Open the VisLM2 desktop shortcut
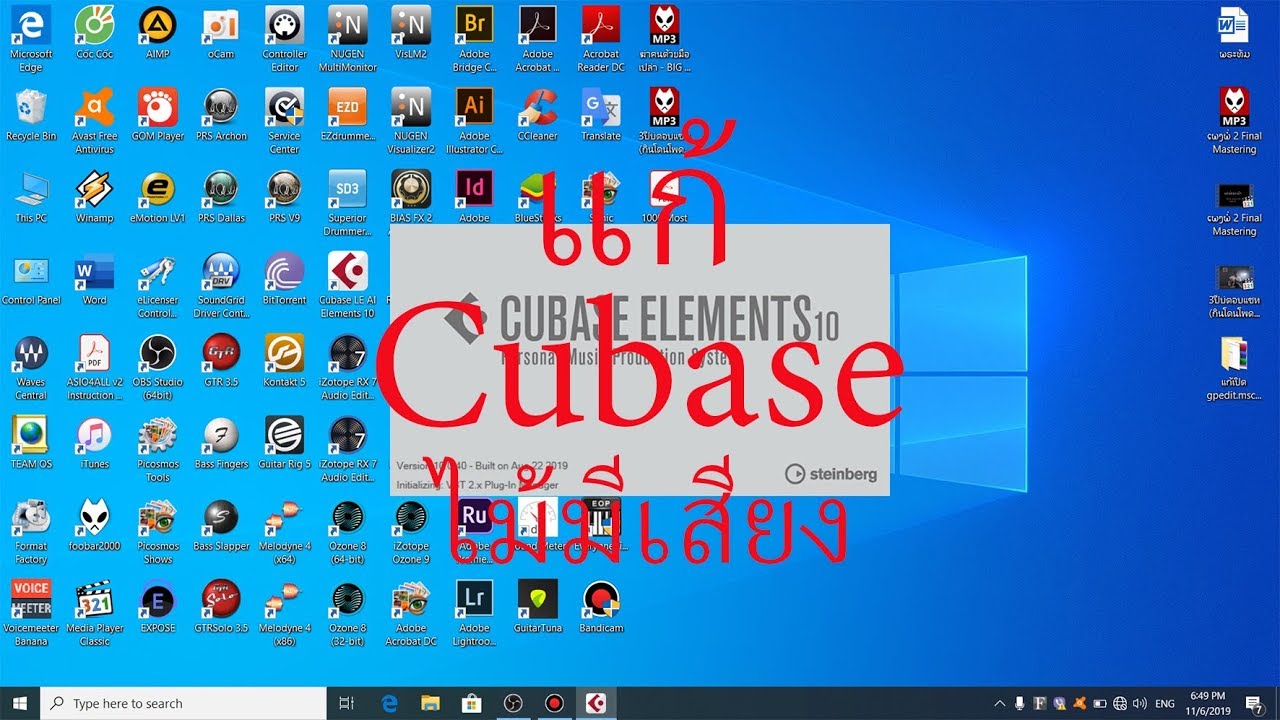The width and height of the screenshot is (1280, 720). pyautogui.click(x=411, y=31)
